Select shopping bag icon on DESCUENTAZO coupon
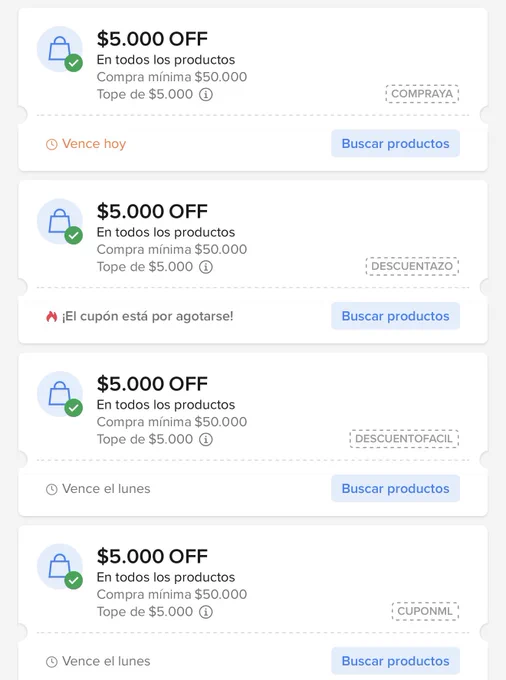 pos(60,222)
